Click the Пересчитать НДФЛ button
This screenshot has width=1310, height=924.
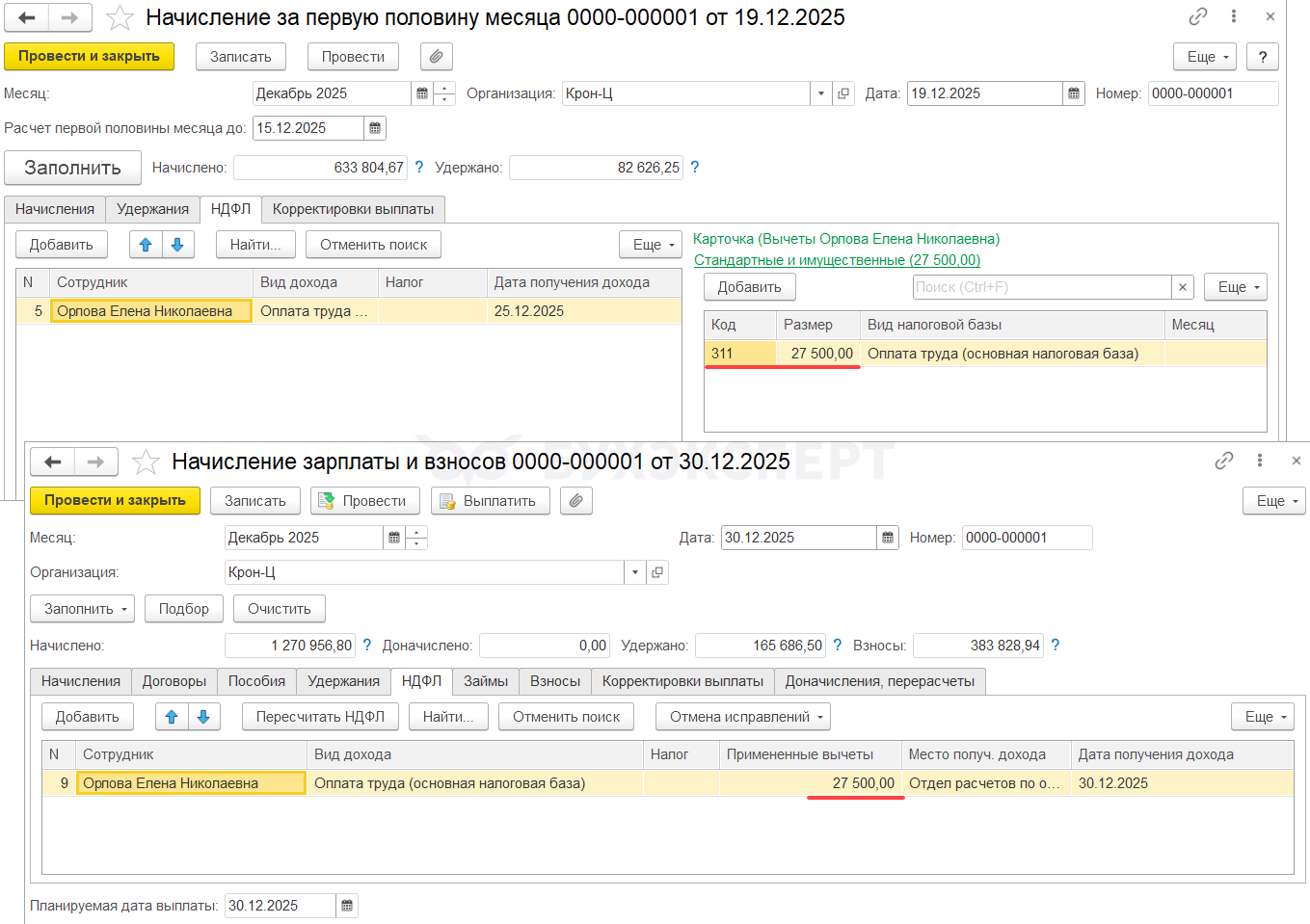[x=320, y=717]
